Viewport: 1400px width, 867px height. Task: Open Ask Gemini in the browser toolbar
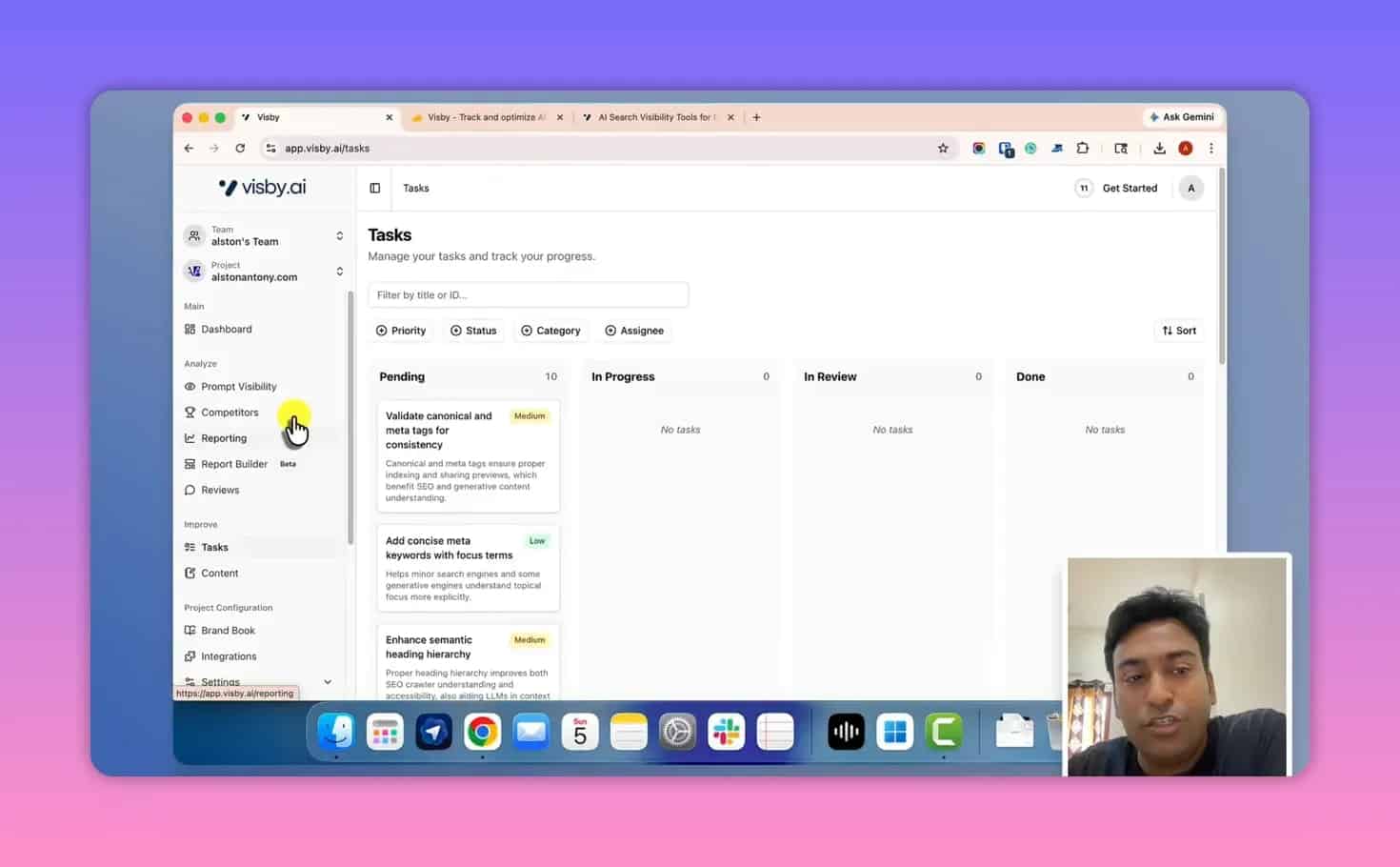[1181, 116]
